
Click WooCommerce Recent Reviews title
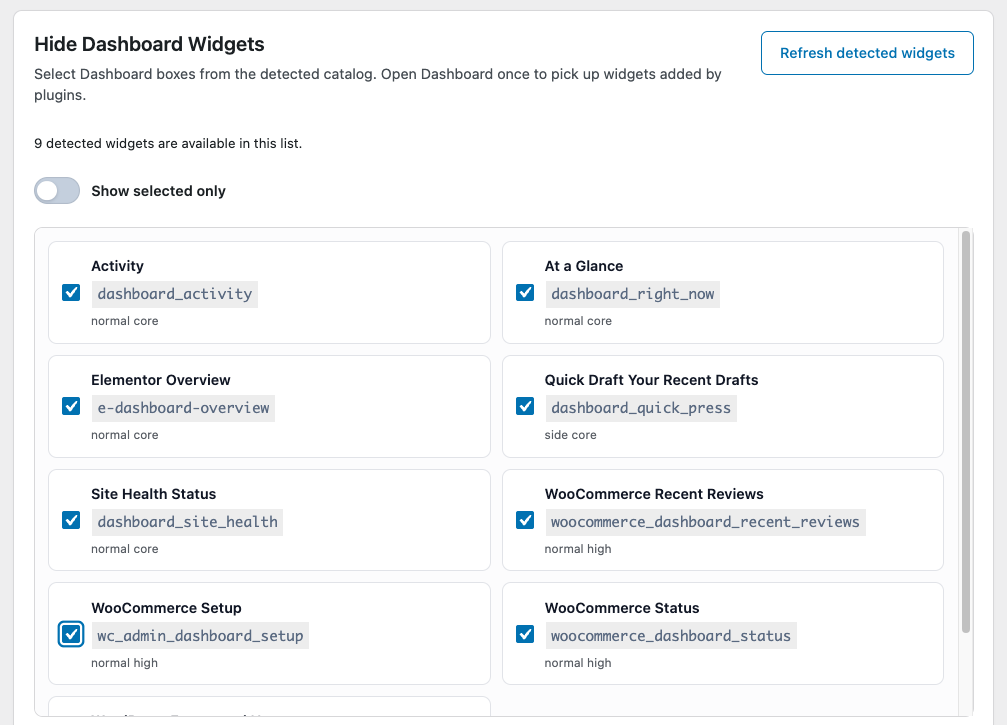coord(654,494)
